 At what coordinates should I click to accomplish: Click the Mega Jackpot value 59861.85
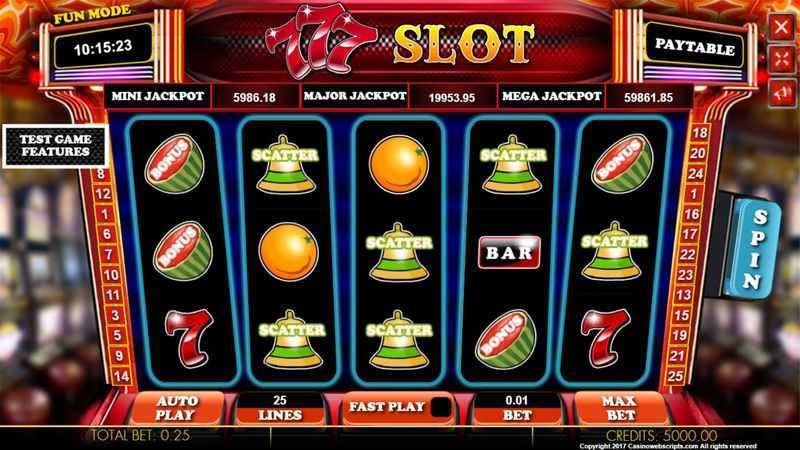[x=648, y=97]
